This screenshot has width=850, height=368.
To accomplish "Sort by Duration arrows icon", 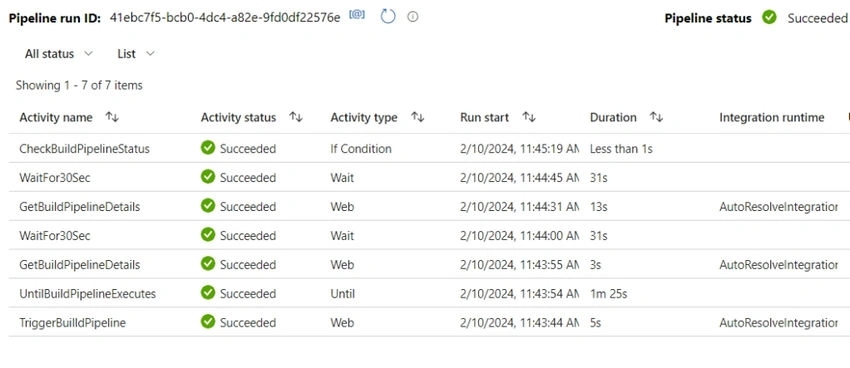I will (x=656, y=117).
